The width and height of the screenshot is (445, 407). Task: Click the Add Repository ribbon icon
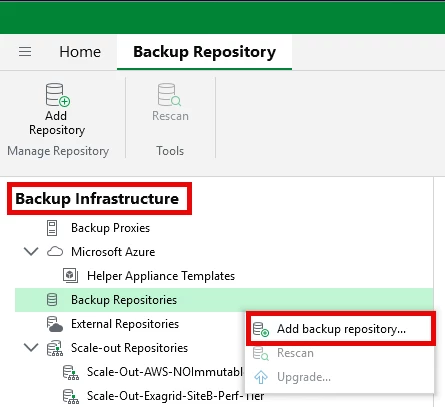point(57,95)
